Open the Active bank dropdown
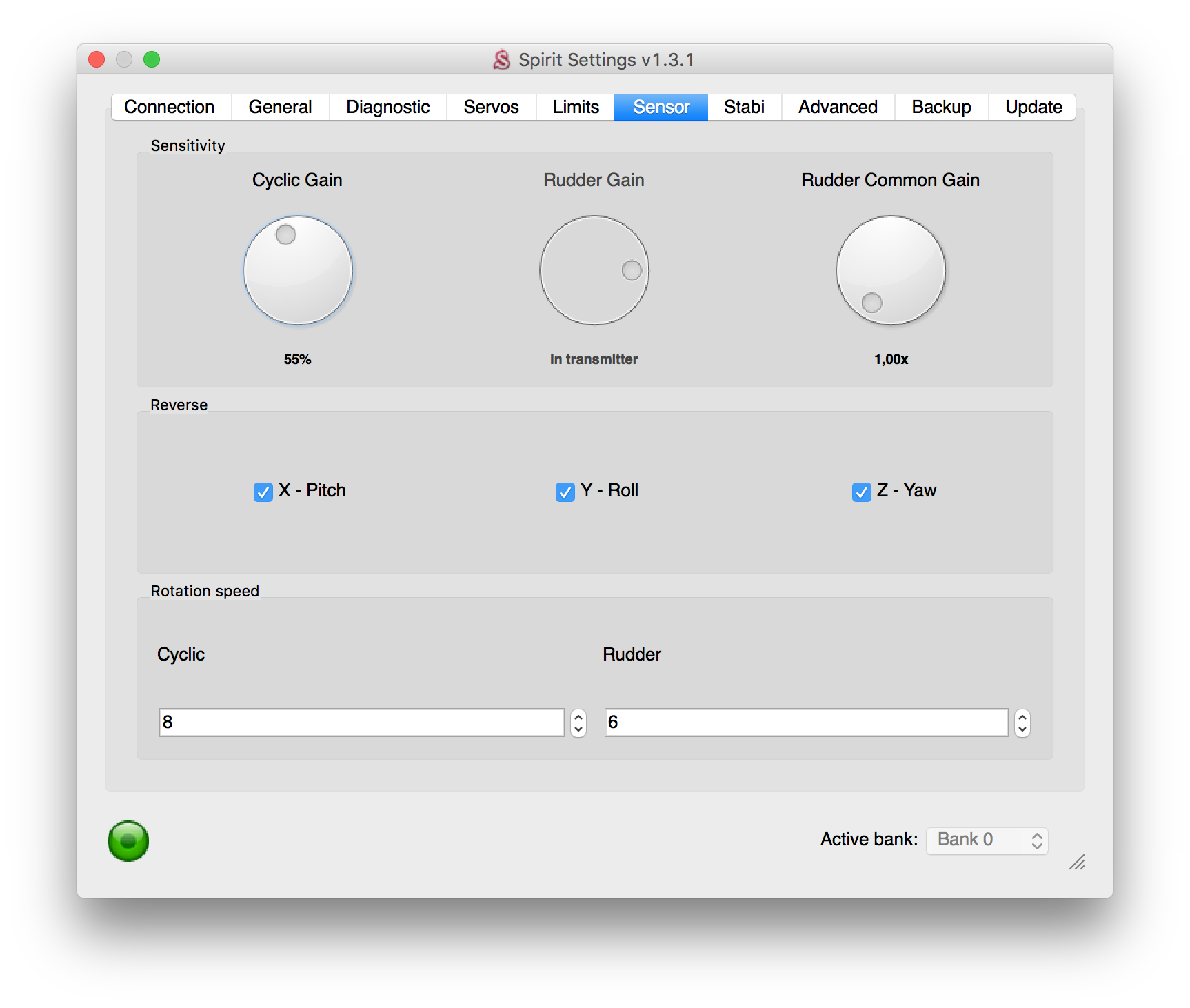Screen dimensions: 1190x1008 [x=987, y=840]
